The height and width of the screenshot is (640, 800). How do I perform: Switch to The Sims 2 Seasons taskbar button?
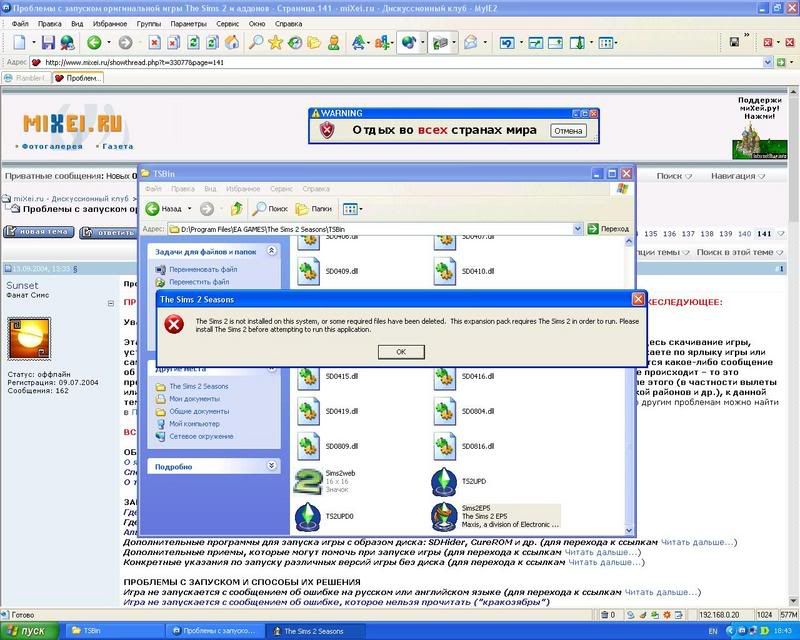(x=316, y=631)
